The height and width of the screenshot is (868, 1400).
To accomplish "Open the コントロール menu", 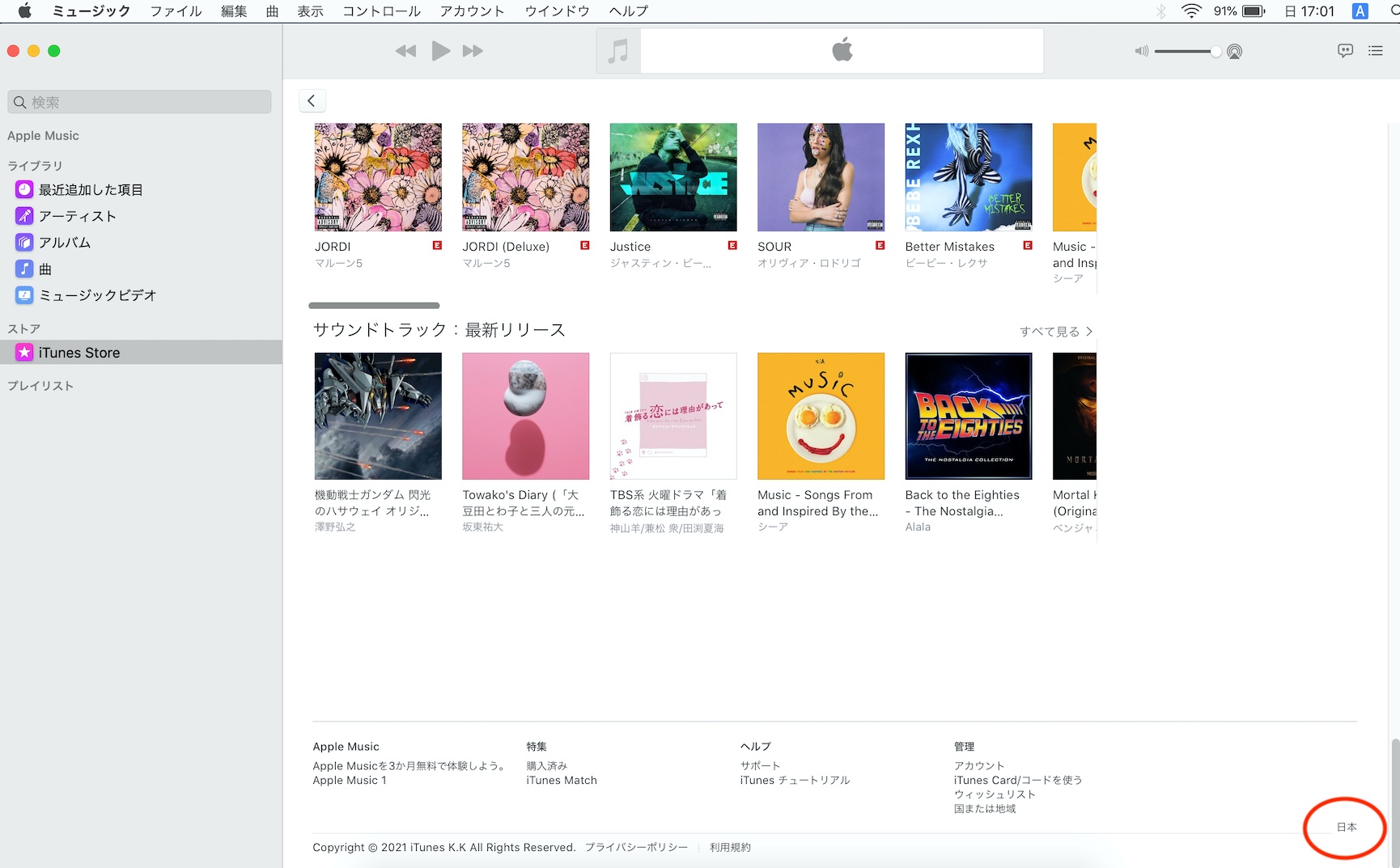I will tap(381, 11).
